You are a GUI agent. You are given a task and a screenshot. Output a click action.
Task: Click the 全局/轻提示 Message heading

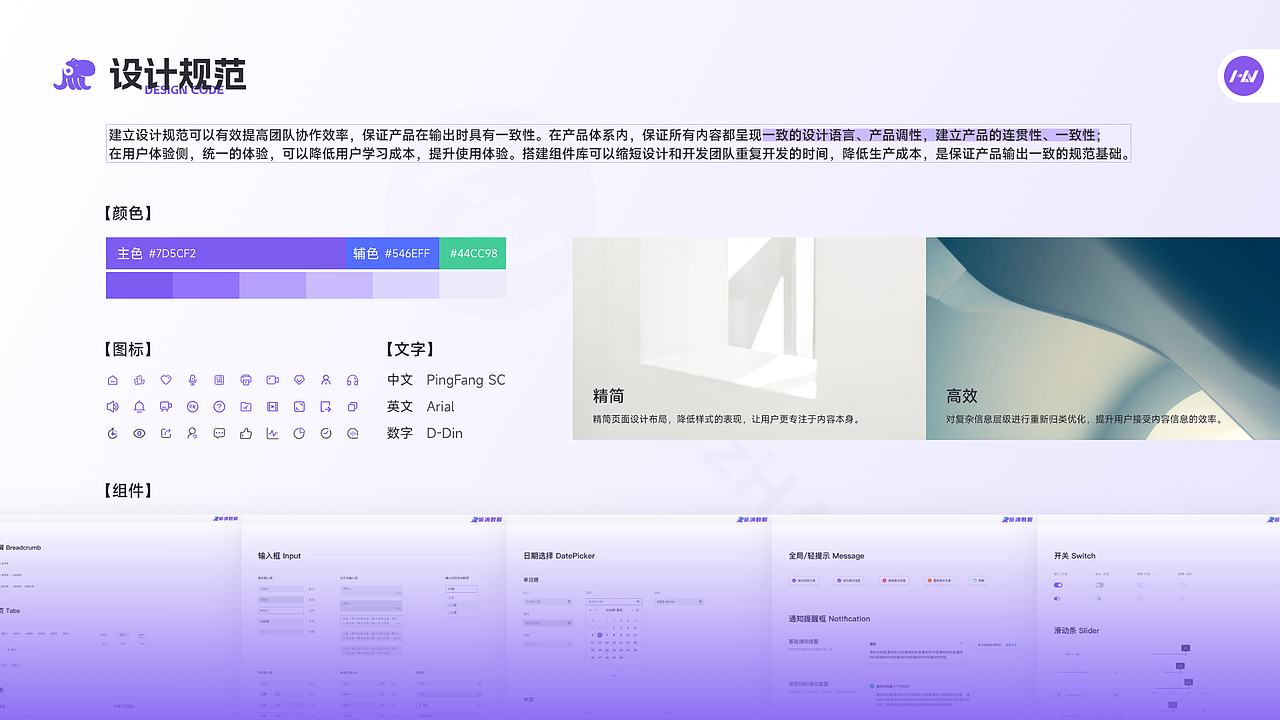(826, 556)
